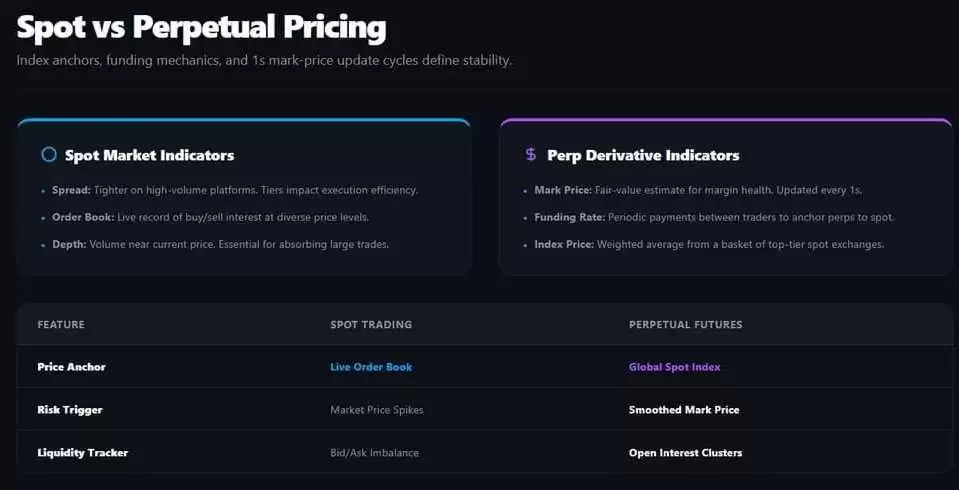
Task: Click the dollar sign icon beside Perp Derivative Indicators
Action: point(530,155)
